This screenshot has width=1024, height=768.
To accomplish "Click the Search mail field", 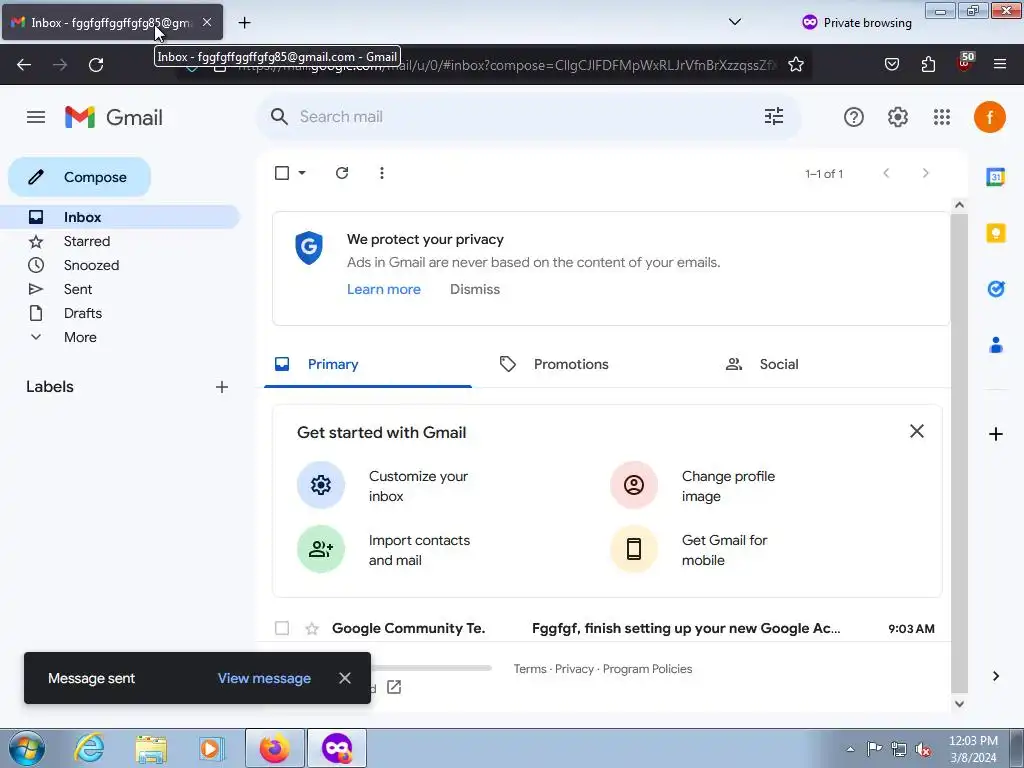I will pyautogui.click(x=526, y=117).
